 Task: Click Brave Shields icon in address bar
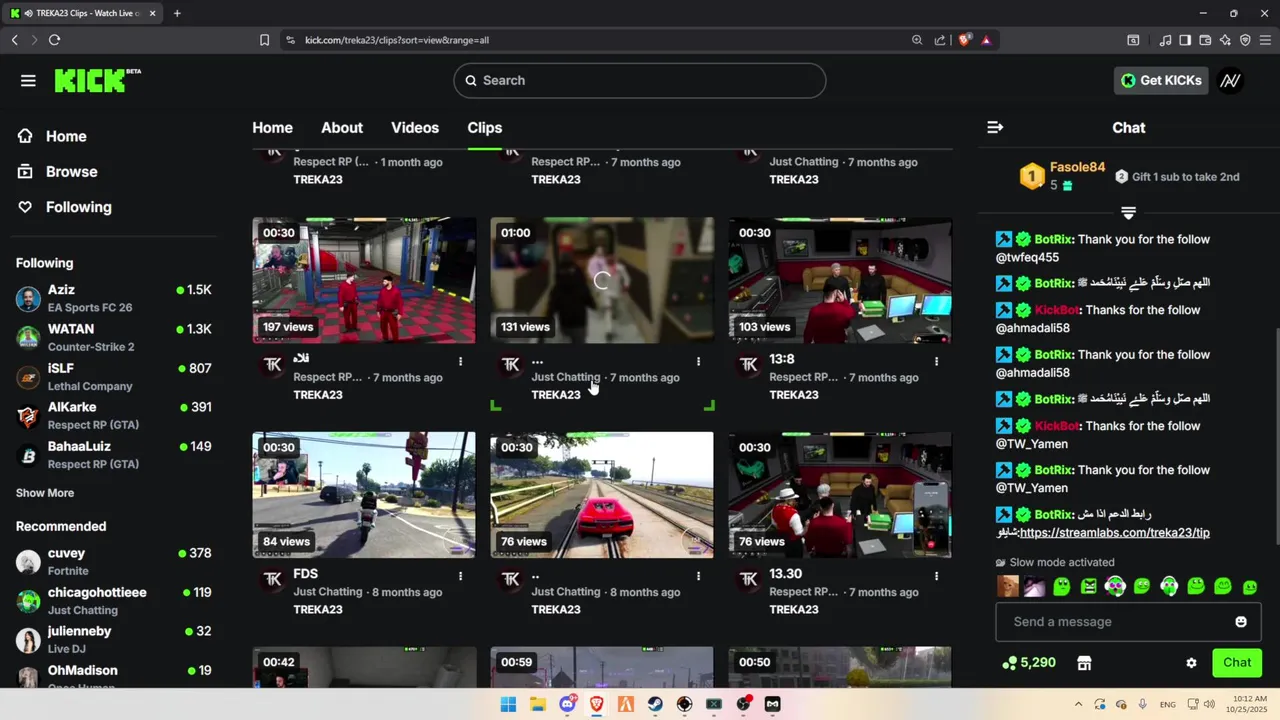coord(964,40)
